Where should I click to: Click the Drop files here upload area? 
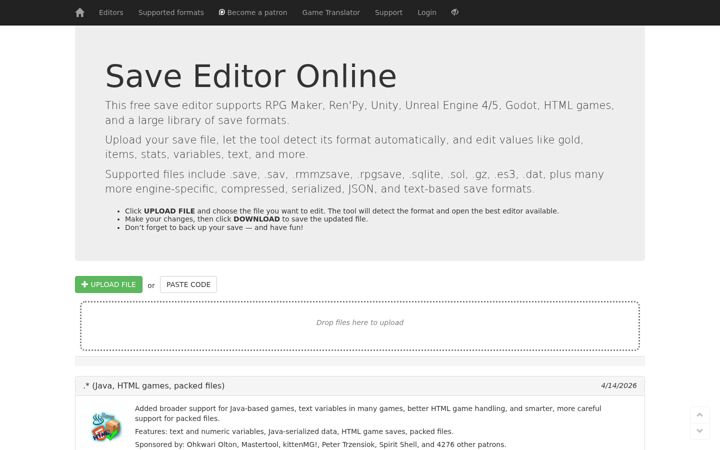(360, 326)
